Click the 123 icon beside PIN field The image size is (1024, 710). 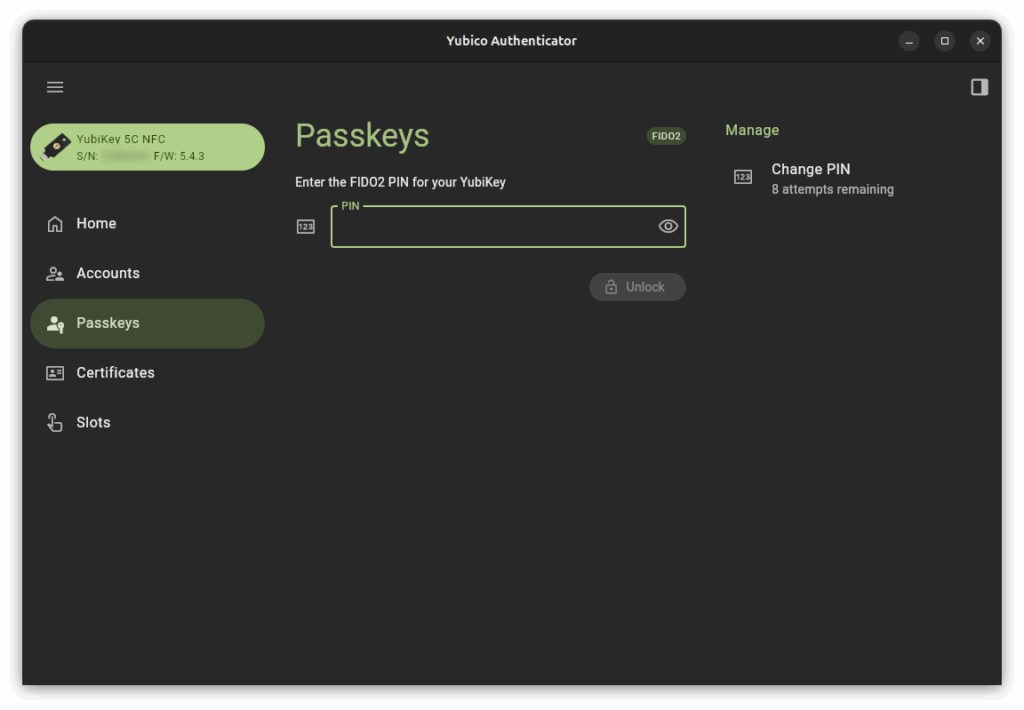pyautogui.click(x=306, y=227)
